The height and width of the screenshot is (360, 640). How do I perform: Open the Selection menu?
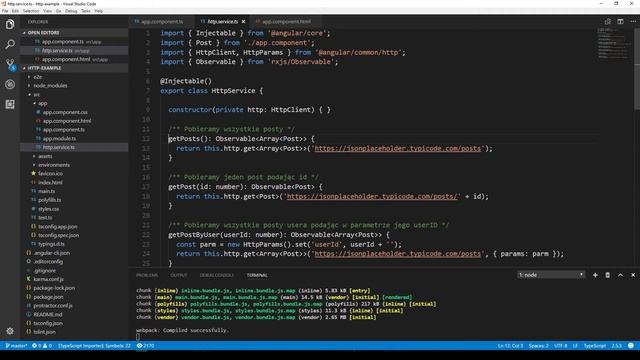point(31,11)
